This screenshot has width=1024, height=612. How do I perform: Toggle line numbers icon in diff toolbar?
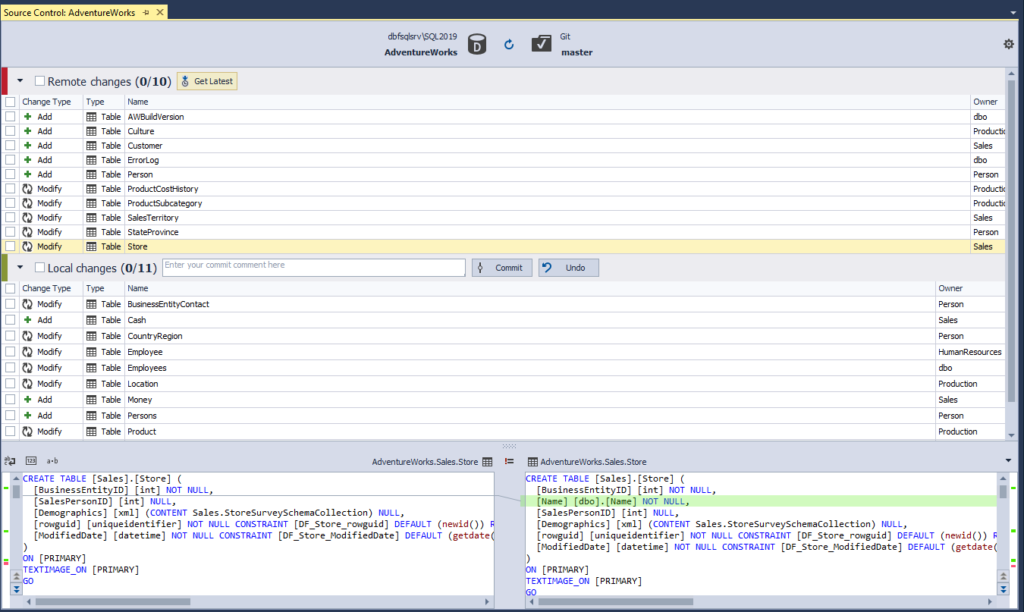coord(31,461)
